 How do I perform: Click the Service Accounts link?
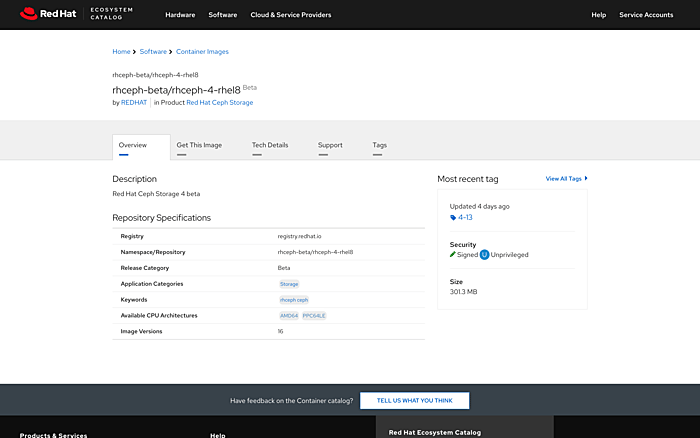[x=645, y=15]
